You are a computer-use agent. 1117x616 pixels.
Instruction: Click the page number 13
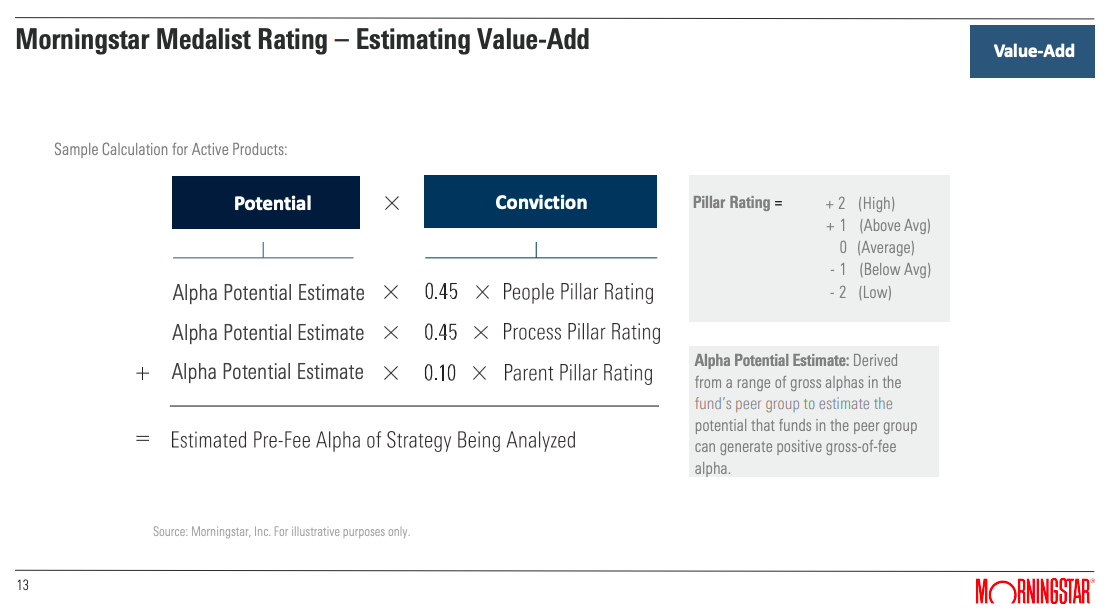23,585
